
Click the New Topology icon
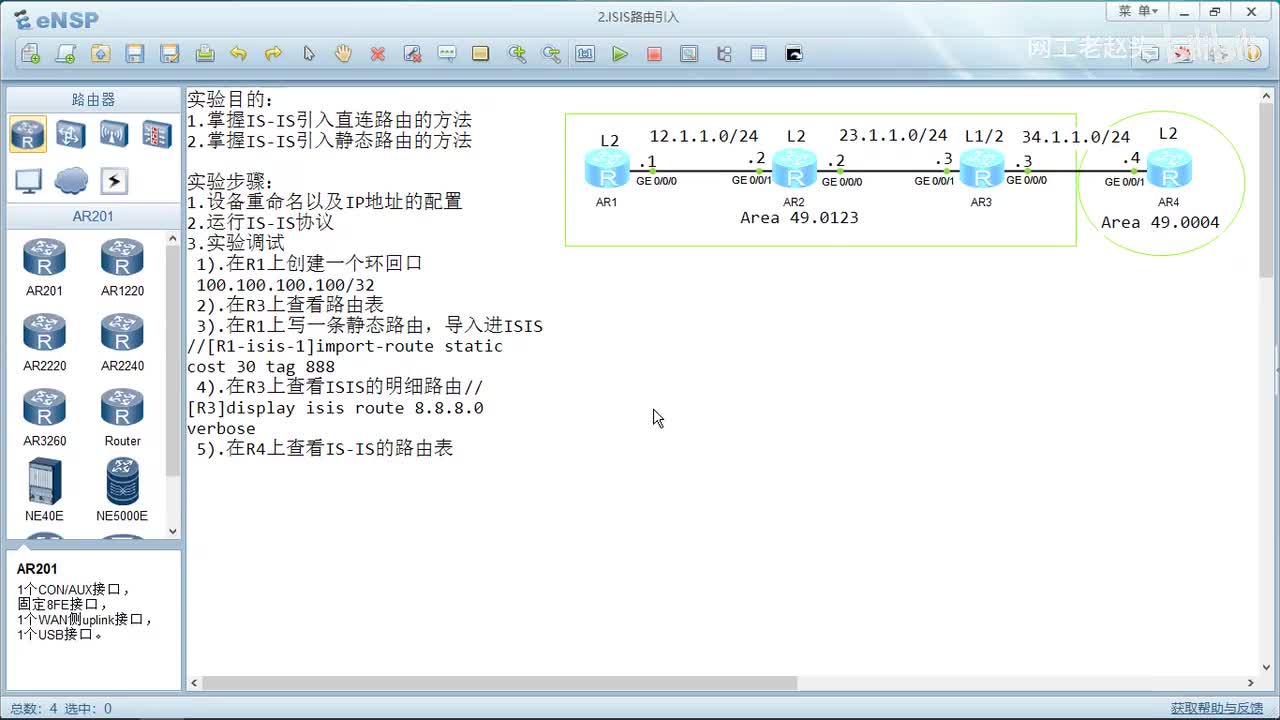coord(31,54)
